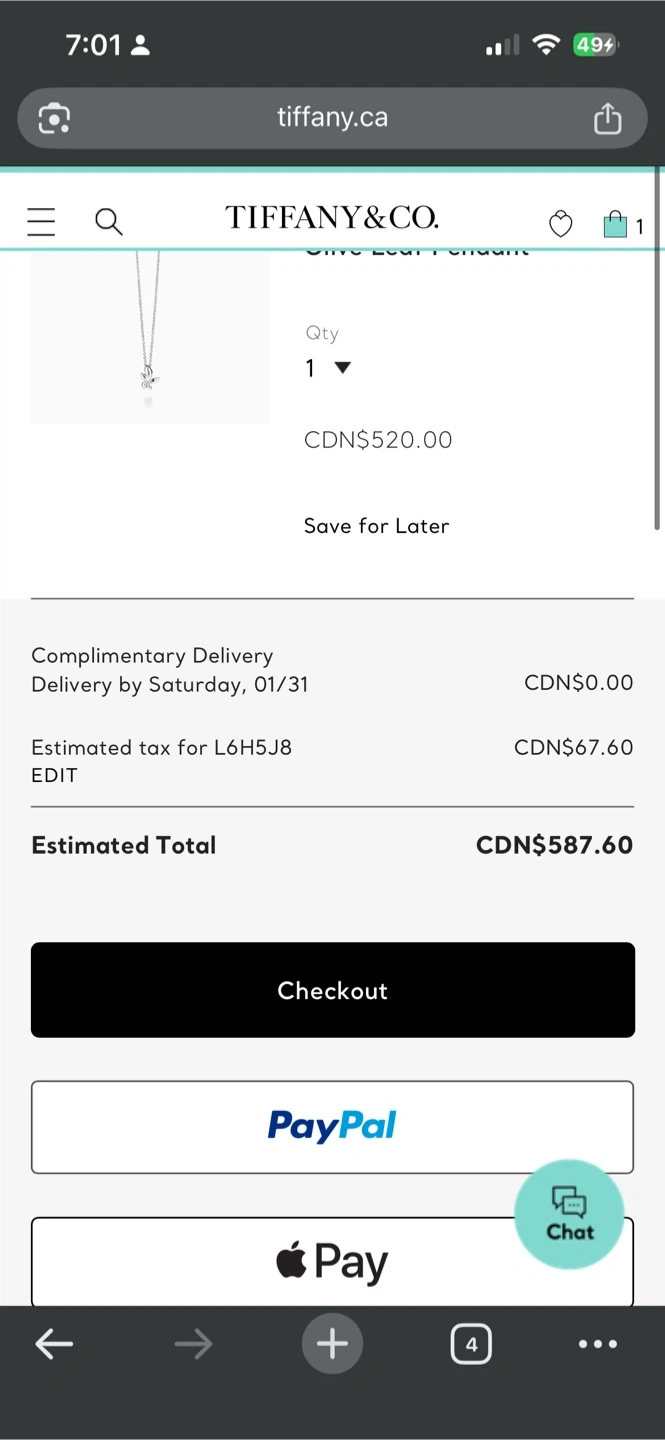
Task: Tap the browser share icon
Action: pyautogui.click(x=607, y=118)
